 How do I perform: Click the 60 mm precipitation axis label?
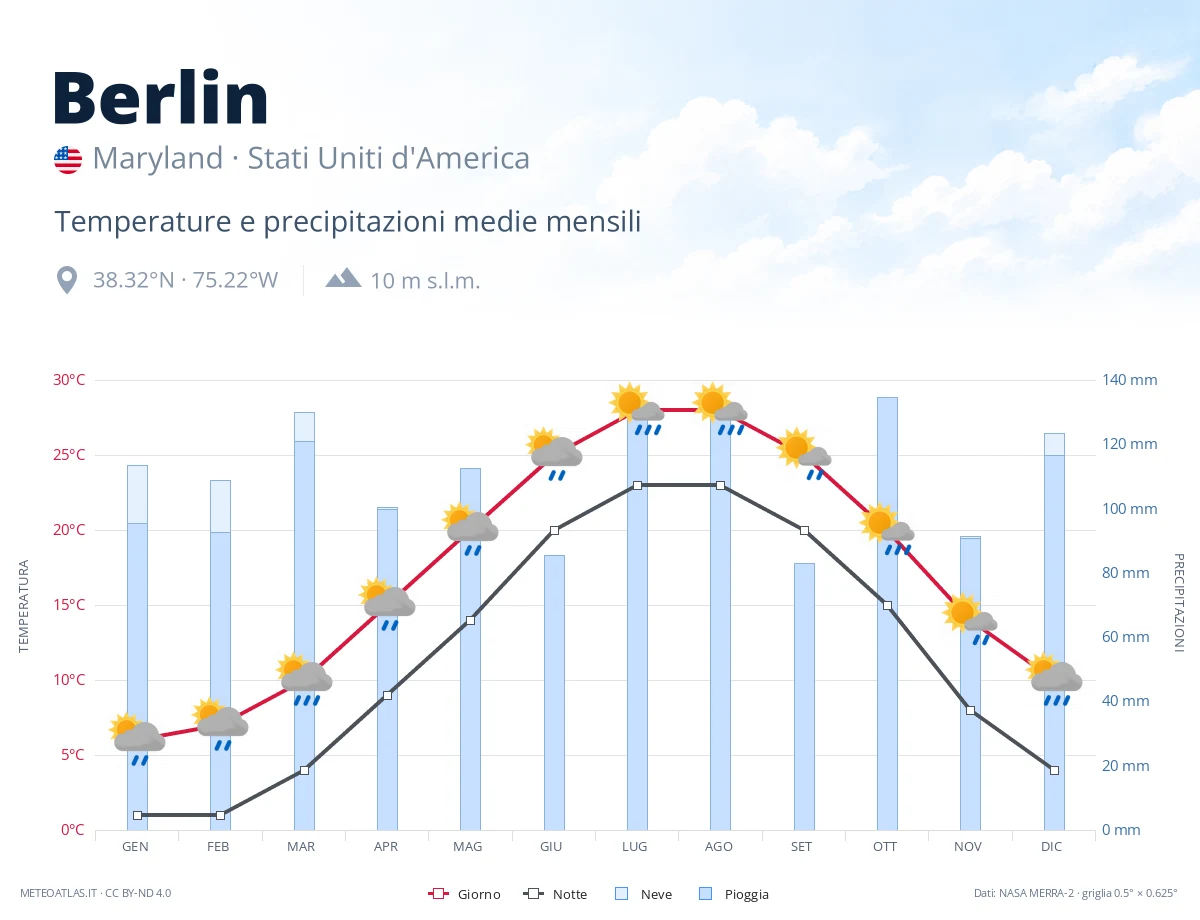coord(1126,637)
